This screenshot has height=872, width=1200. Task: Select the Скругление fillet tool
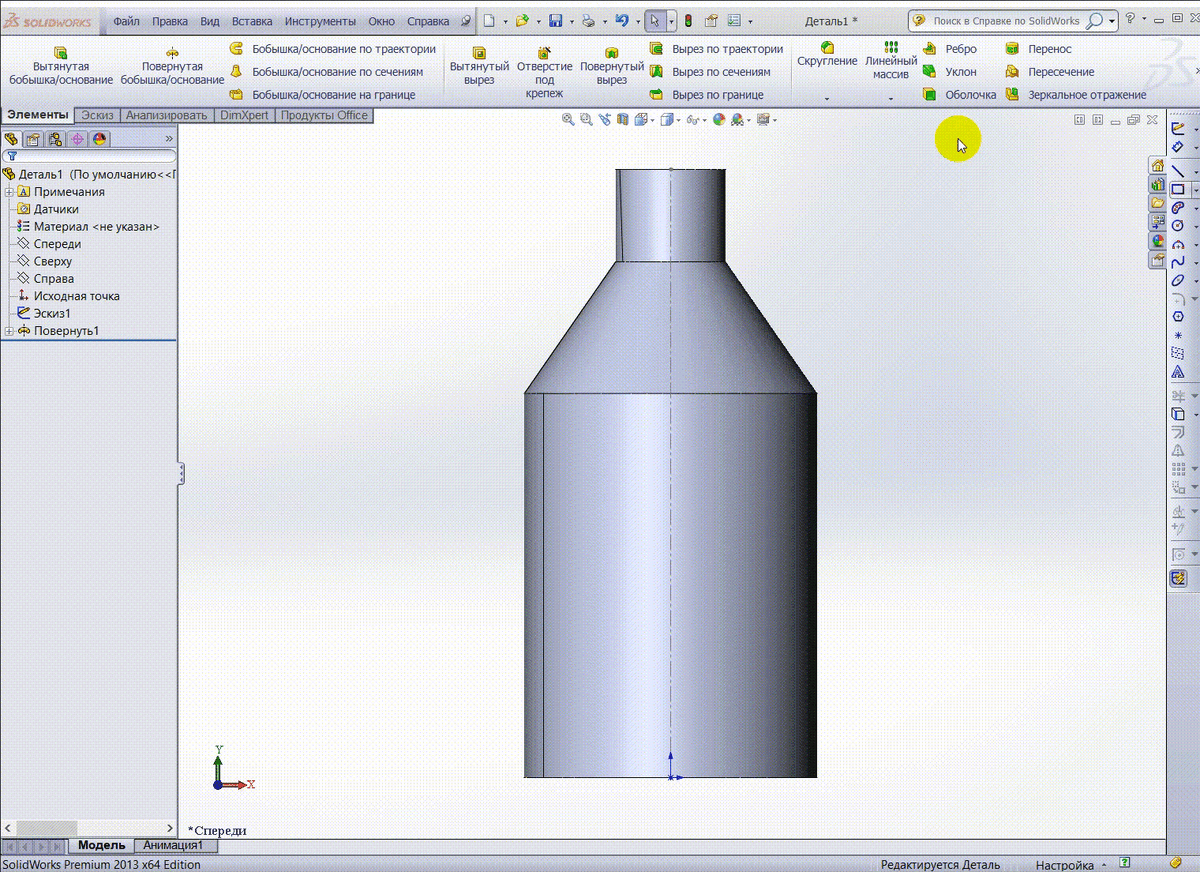coord(827,55)
